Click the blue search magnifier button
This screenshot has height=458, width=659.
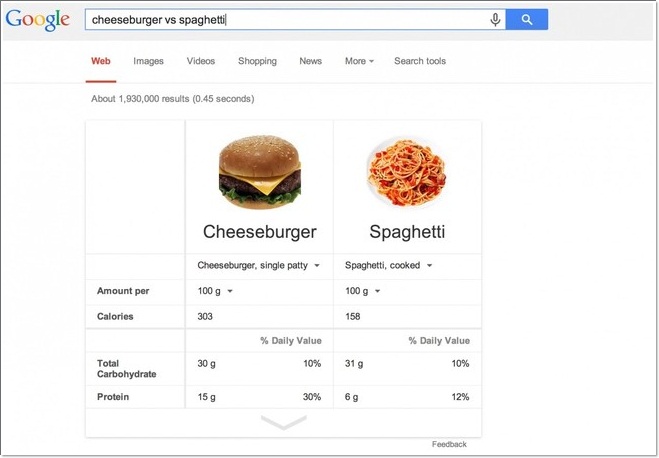click(x=527, y=20)
